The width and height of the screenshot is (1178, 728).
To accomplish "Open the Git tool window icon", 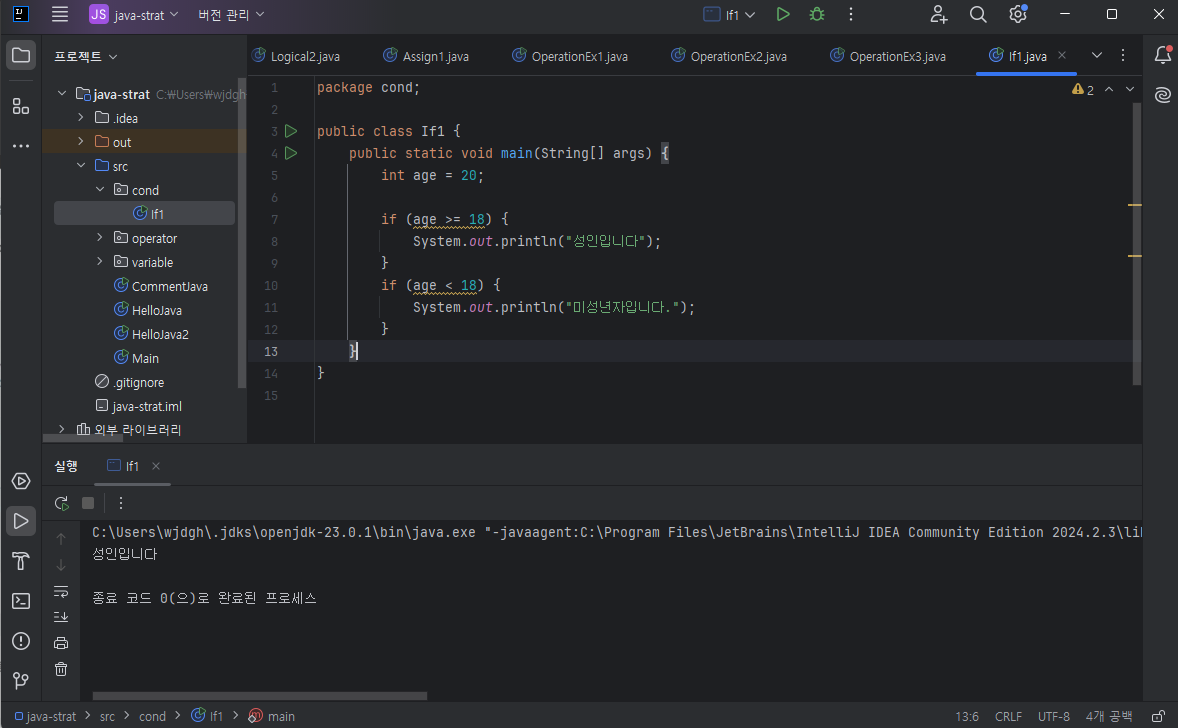I will [20, 681].
